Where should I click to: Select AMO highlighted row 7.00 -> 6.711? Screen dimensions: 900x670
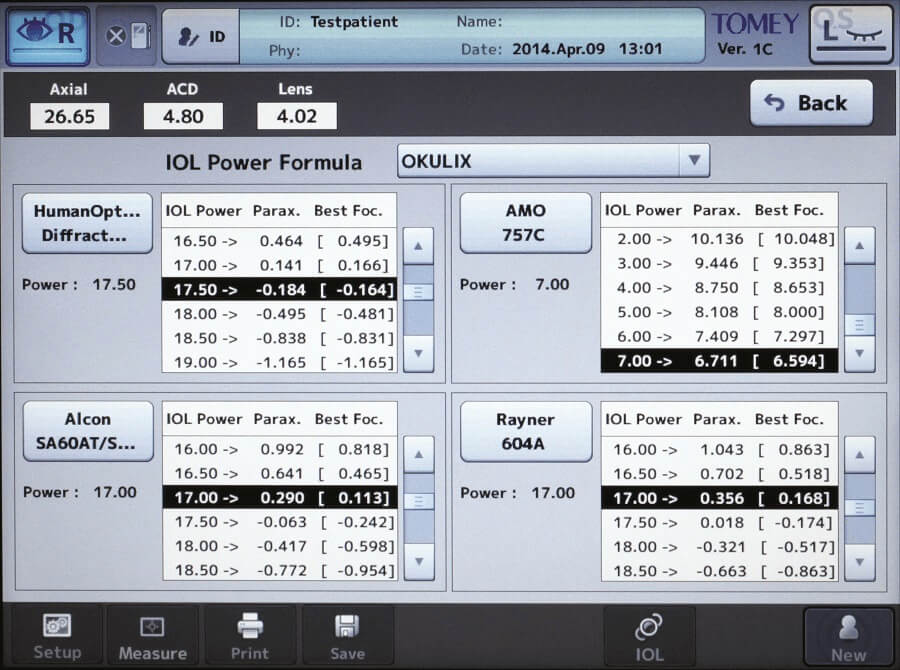(x=719, y=361)
